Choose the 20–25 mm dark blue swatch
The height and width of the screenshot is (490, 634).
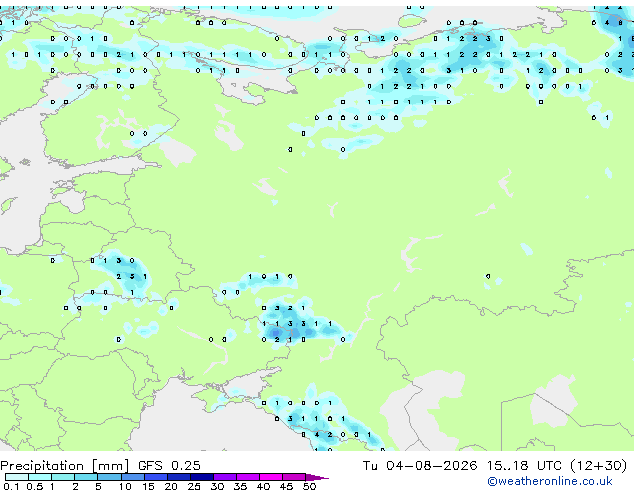[x=178, y=477]
